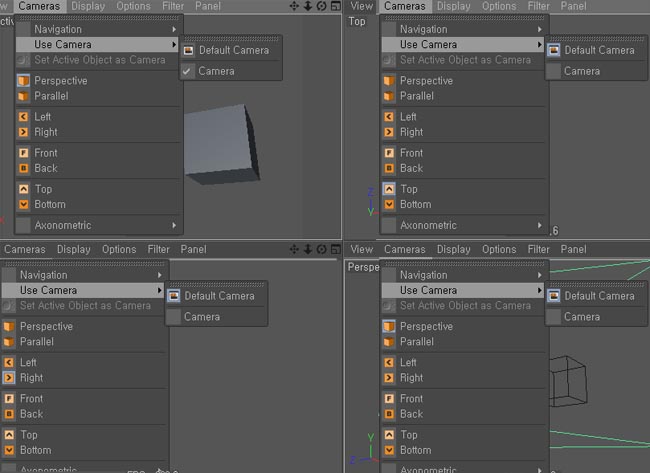Click Back view icon in lower-right viewport menu
The image size is (650, 473).
pos(389,414)
